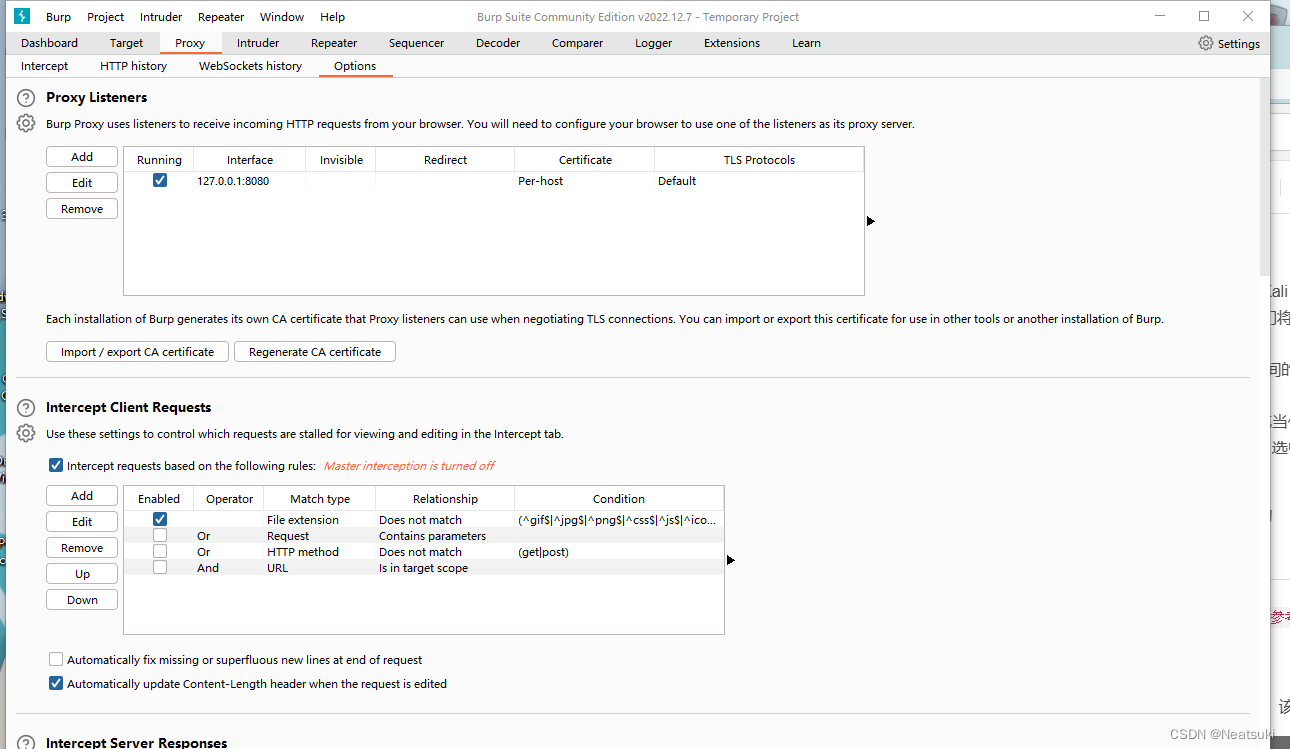Switch to the Sequencer tab

pyautogui.click(x=417, y=43)
